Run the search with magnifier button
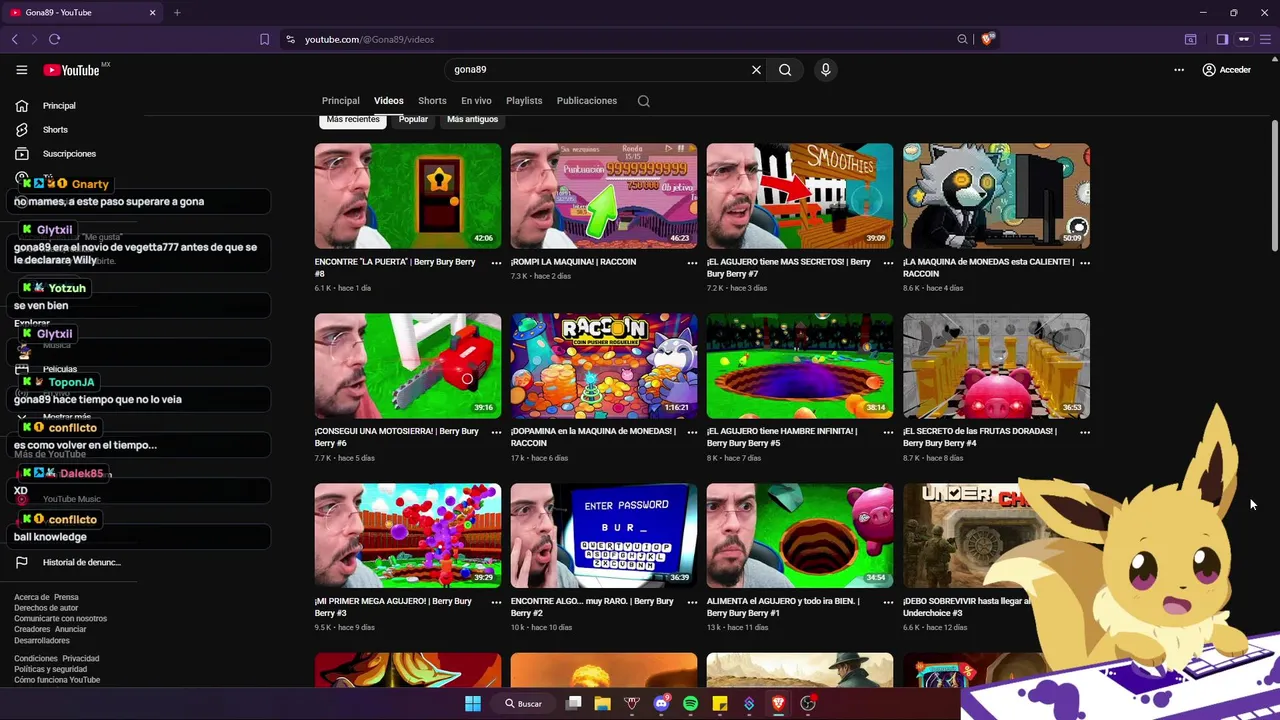 coord(785,70)
